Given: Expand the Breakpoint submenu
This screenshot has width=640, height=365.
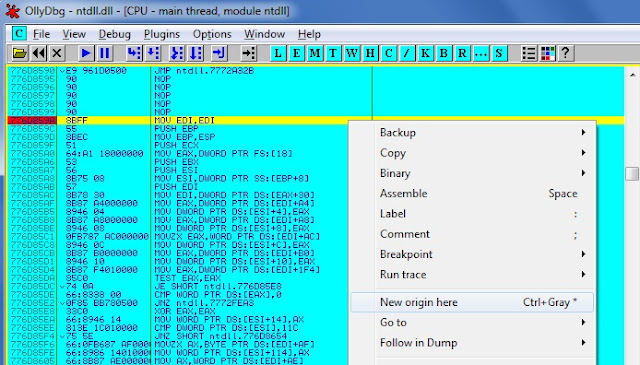Looking at the screenshot, I should coord(473,254).
